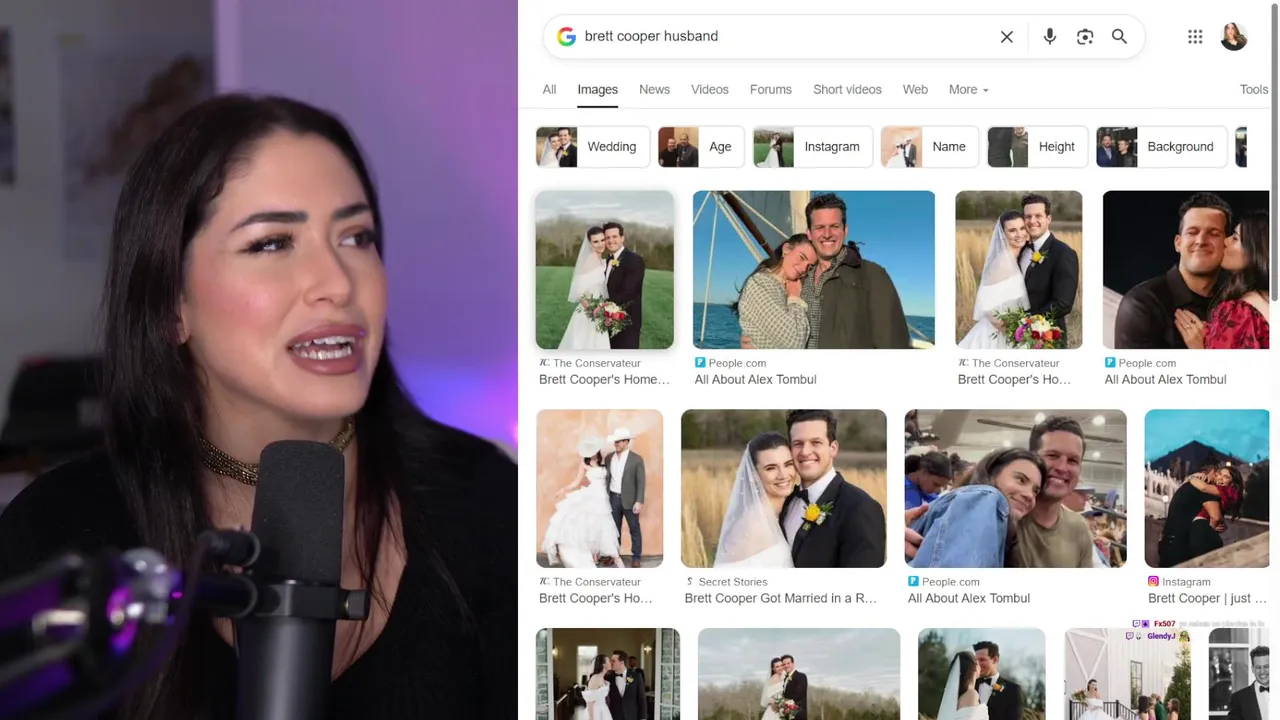The height and width of the screenshot is (720, 1280).
Task: Filter images by Wedding chip
Action: click(x=592, y=147)
